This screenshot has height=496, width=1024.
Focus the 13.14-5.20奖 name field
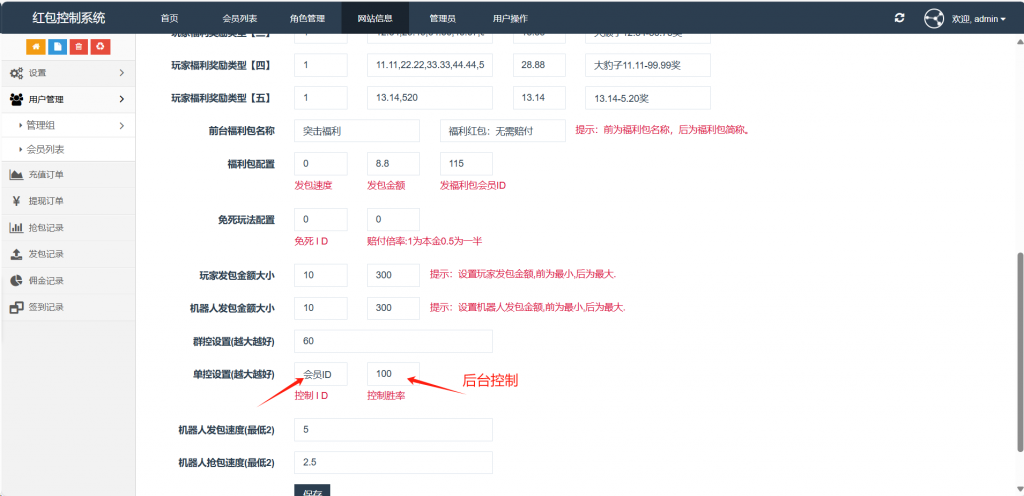[x=648, y=98]
